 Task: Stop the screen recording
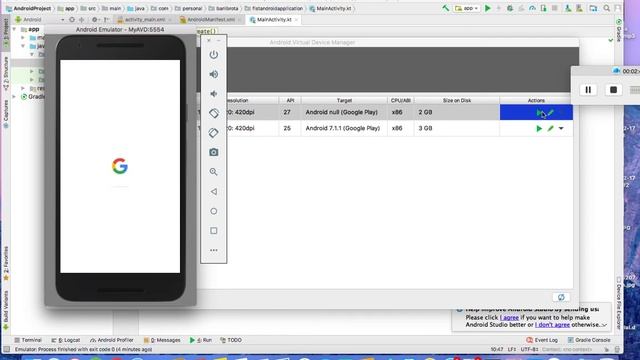(x=613, y=90)
